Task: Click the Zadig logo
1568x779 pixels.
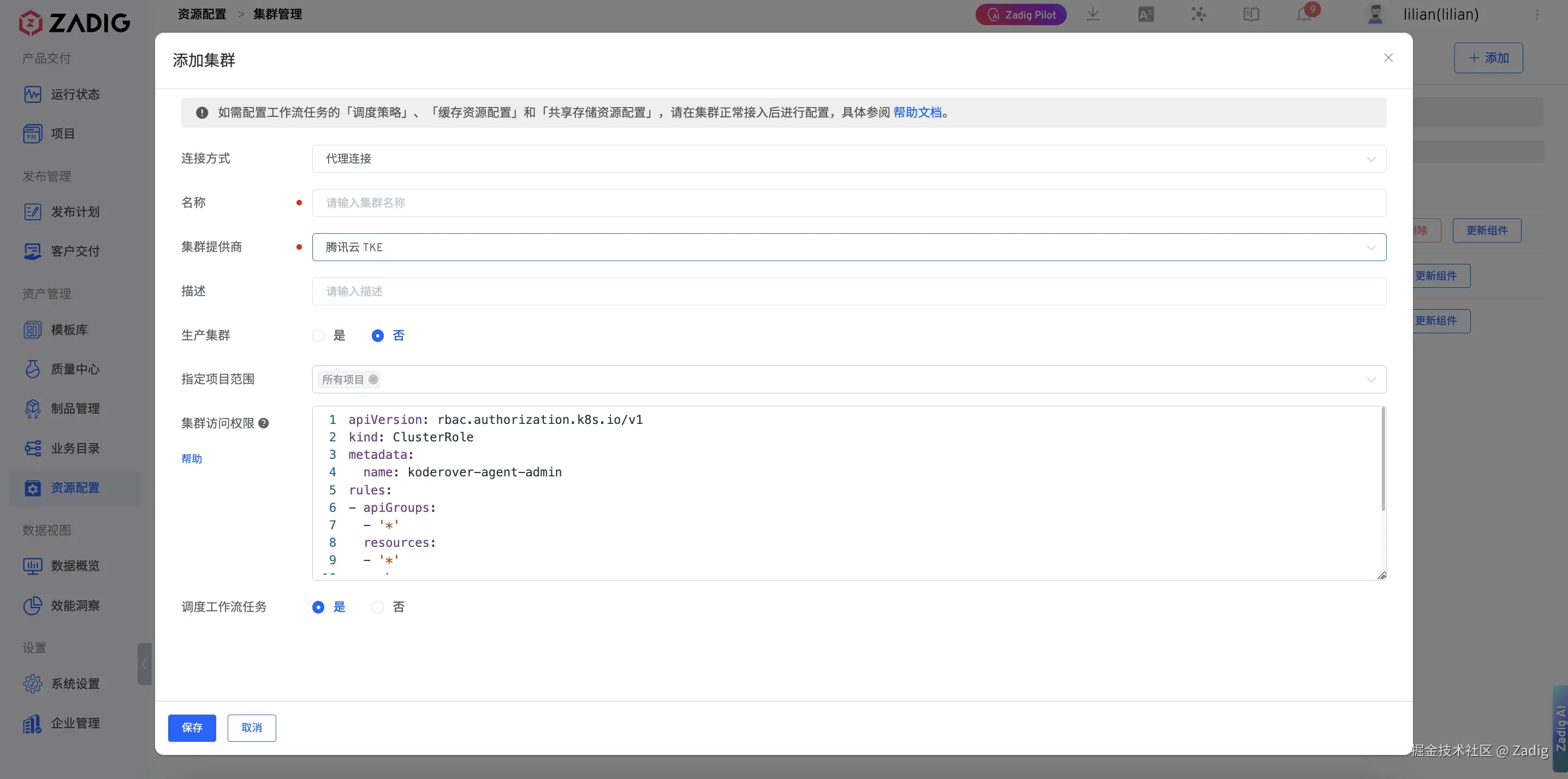Action: tap(74, 23)
